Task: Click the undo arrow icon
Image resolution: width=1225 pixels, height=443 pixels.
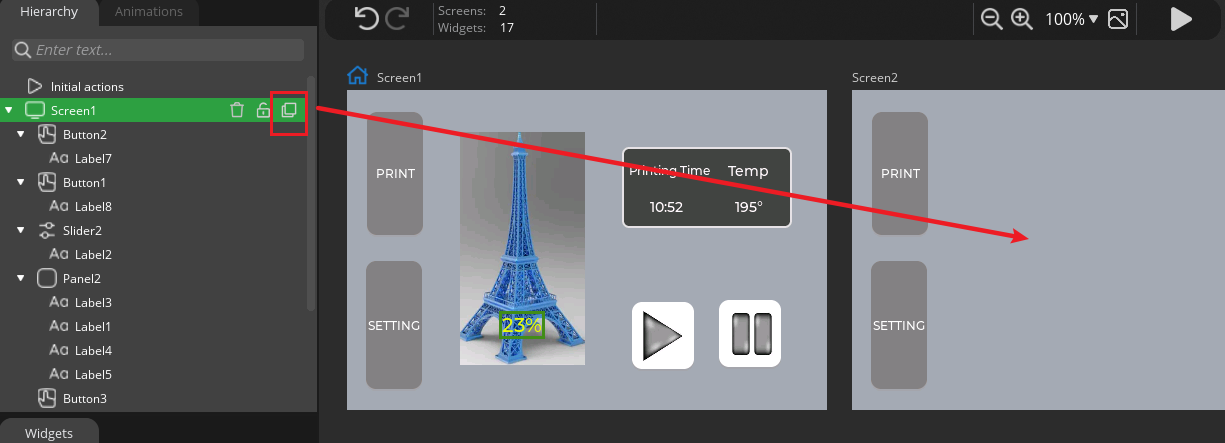Action: pyautogui.click(x=367, y=19)
